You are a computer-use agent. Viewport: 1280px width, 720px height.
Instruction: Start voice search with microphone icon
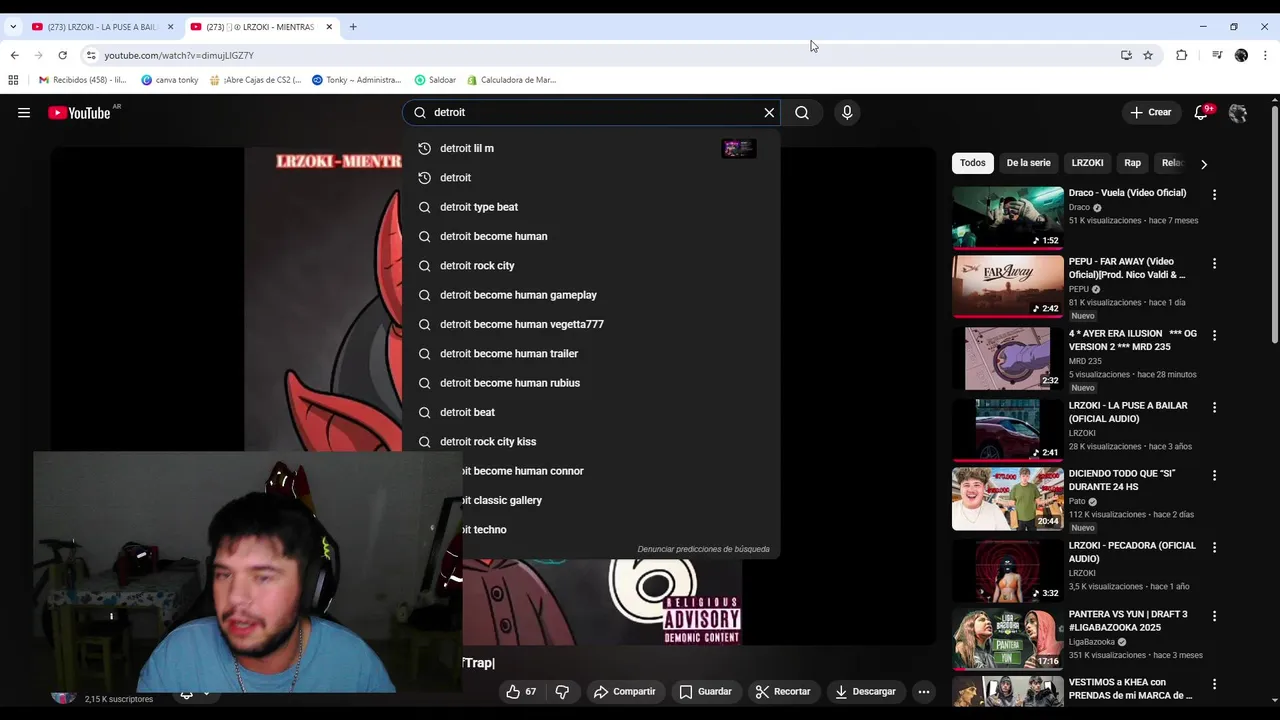[x=847, y=113]
